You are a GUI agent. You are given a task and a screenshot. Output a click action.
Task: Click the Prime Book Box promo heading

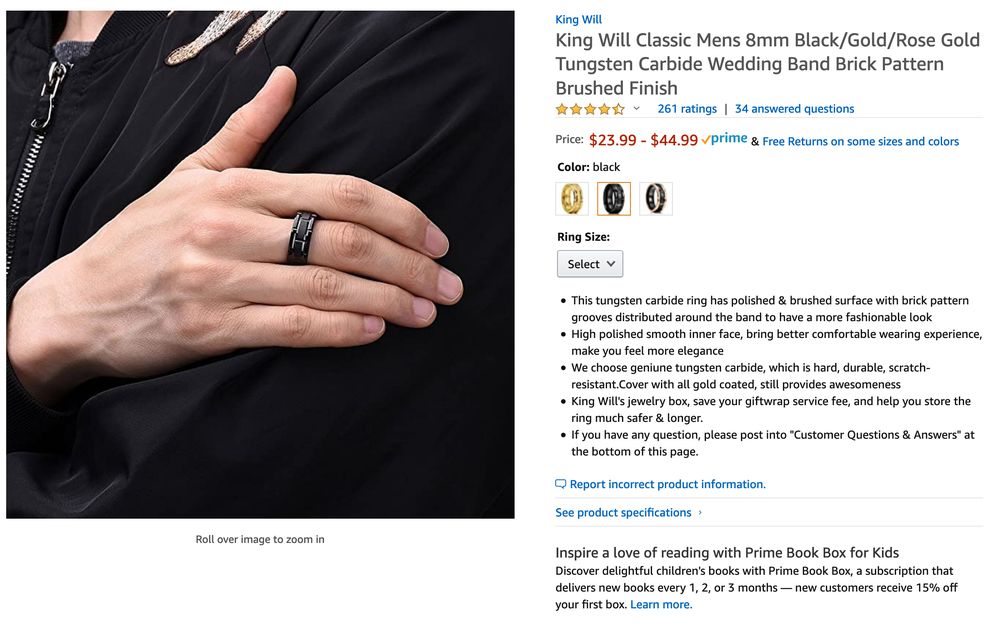click(x=727, y=553)
